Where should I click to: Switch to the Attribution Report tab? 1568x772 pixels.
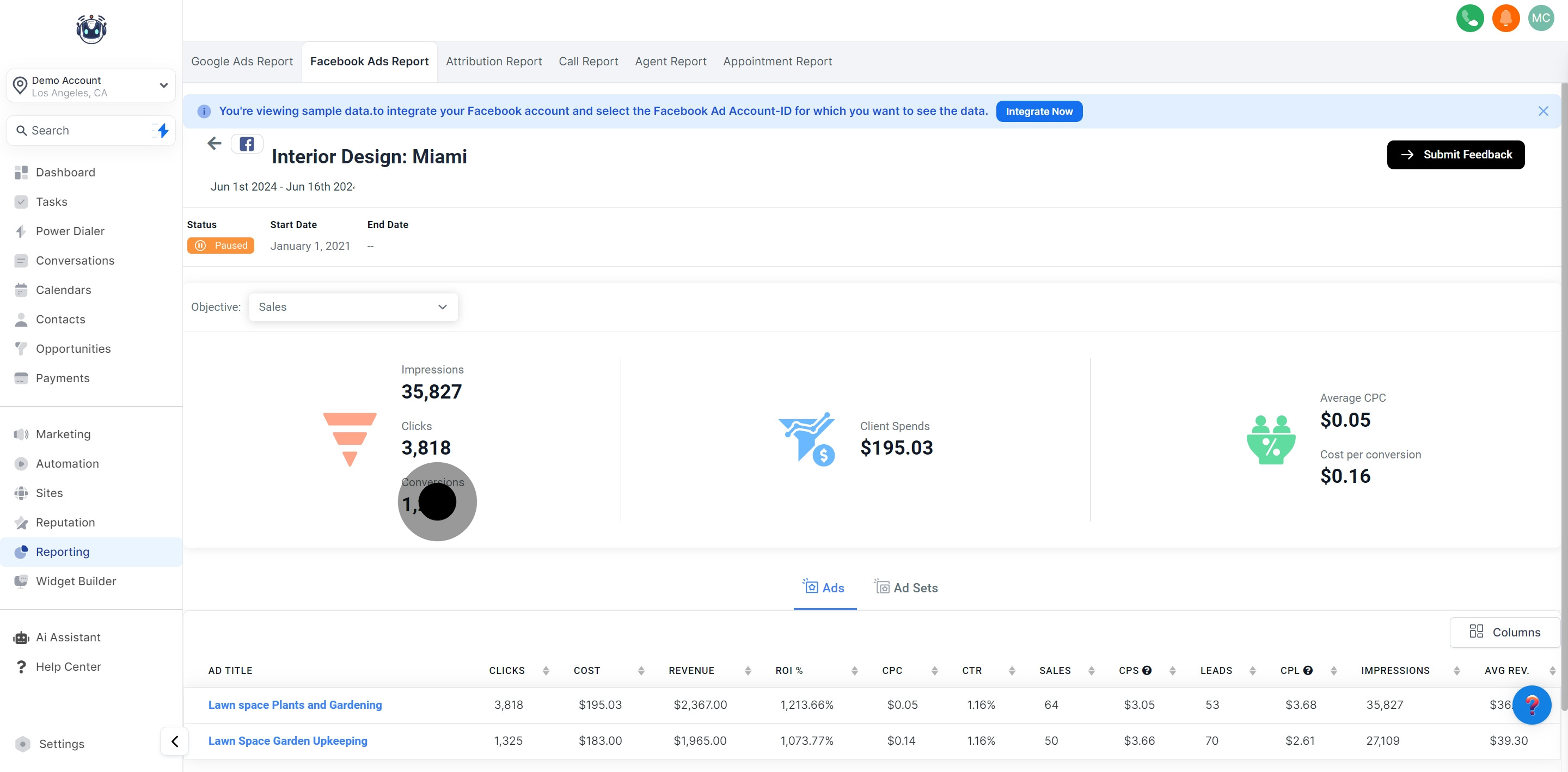[493, 62]
